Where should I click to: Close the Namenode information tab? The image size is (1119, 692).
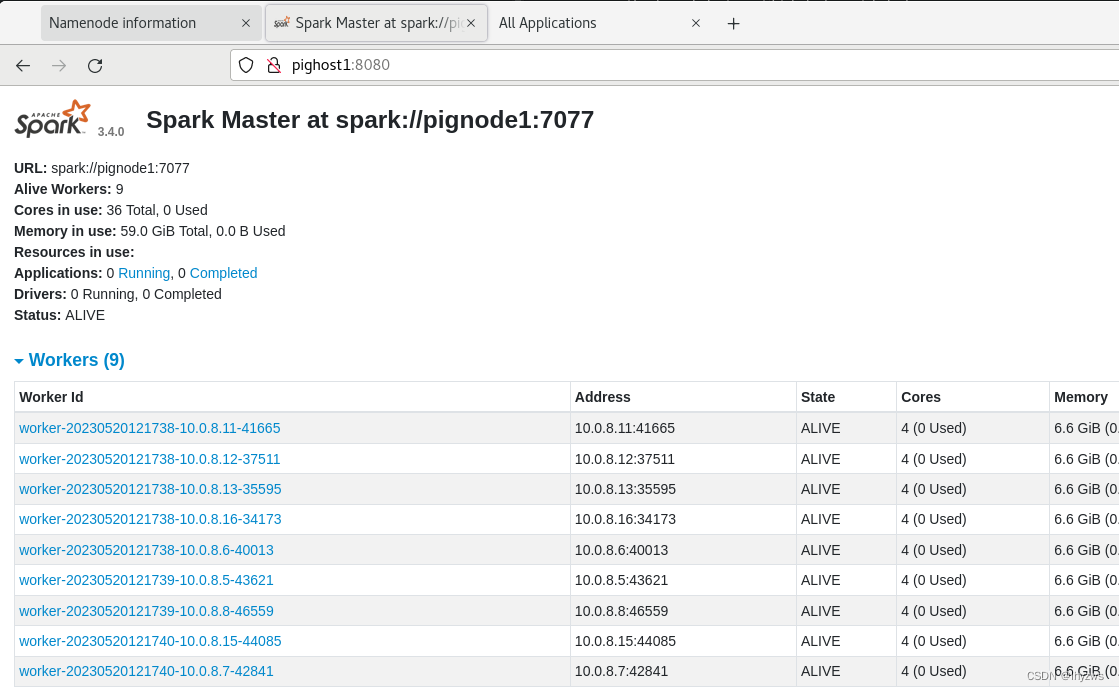point(245,24)
